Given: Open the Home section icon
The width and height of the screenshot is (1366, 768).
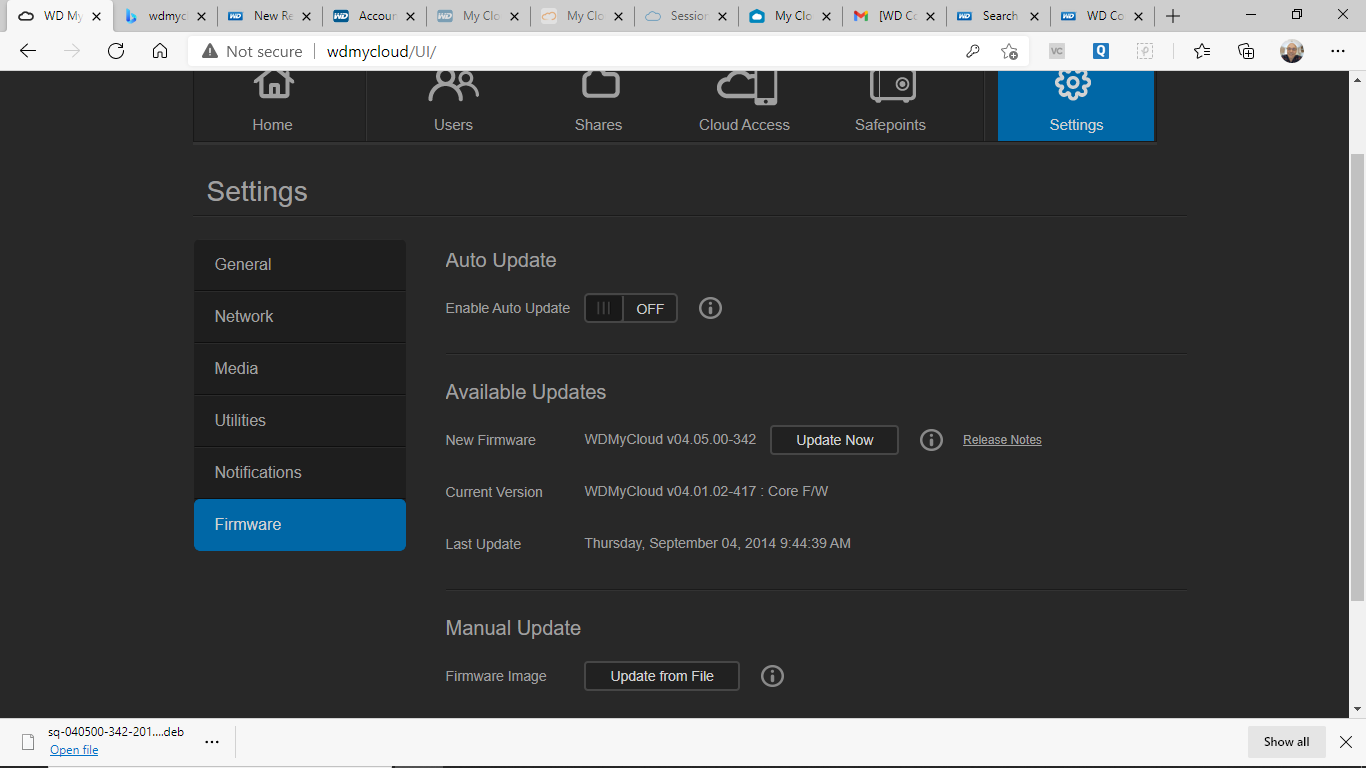Looking at the screenshot, I should (x=273, y=86).
